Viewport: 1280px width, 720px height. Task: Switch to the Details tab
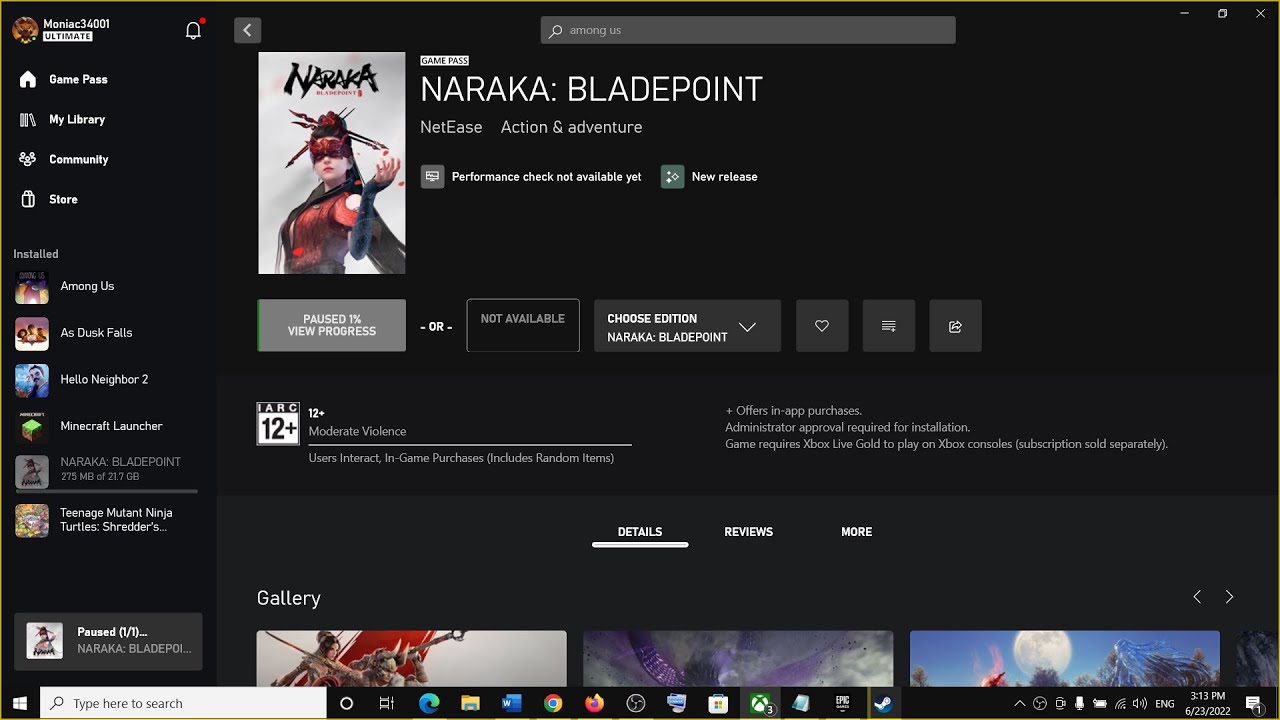tap(640, 532)
